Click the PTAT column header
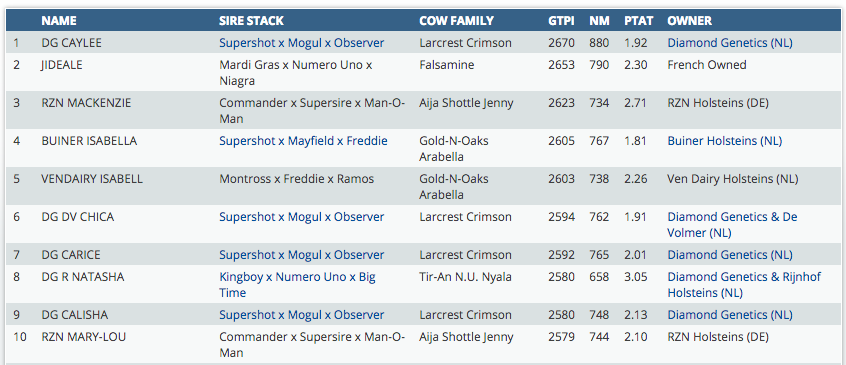The width and height of the screenshot is (846, 365). 639,21
